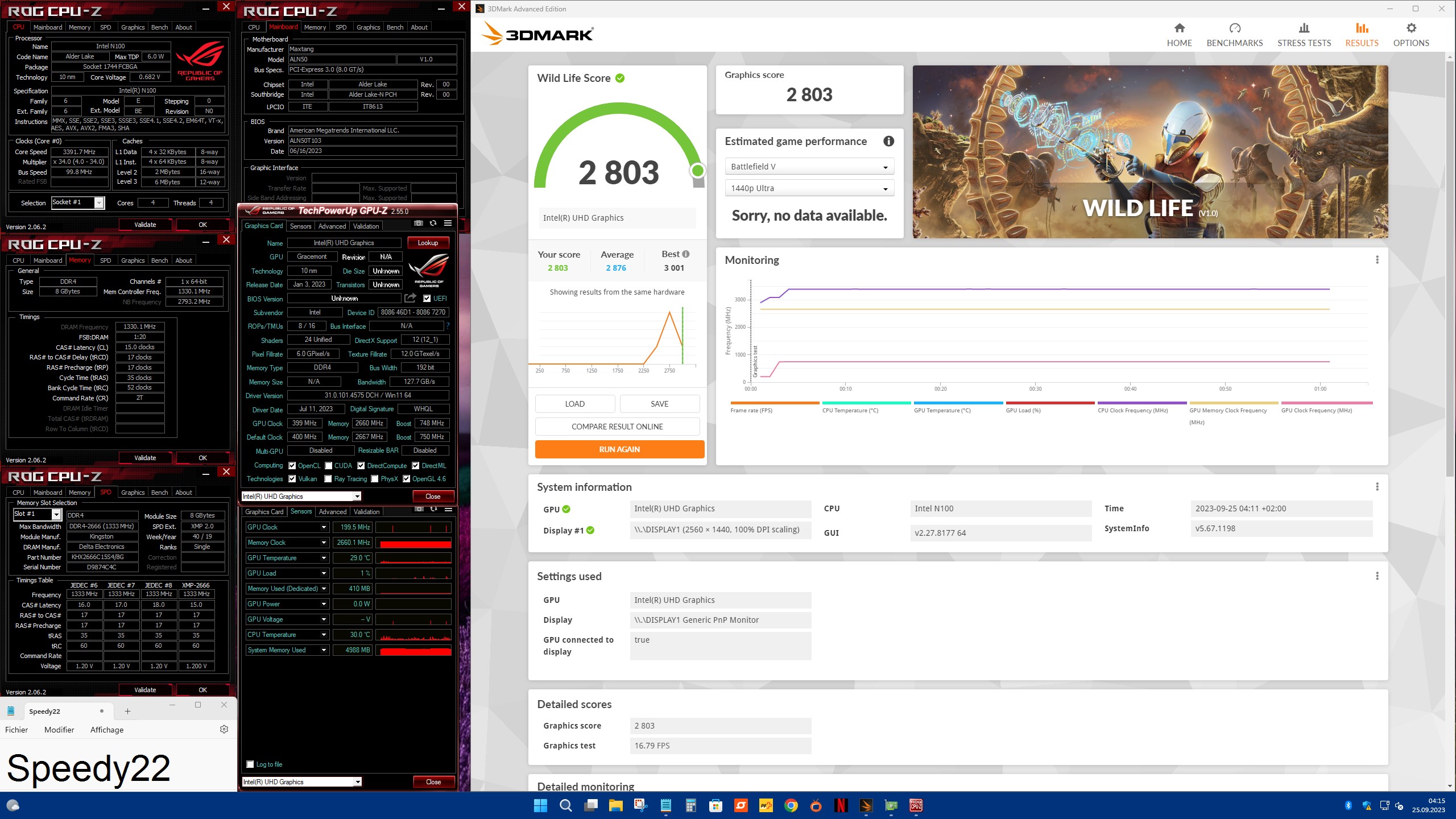
Task: Click the Lookup button in GPU-Z
Action: pos(428,243)
